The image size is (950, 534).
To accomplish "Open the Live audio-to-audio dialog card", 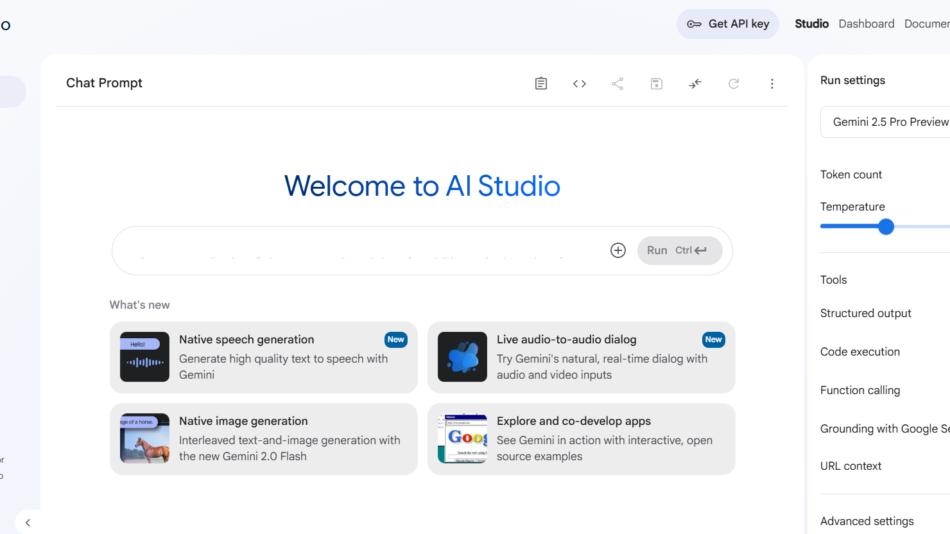I will (x=581, y=357).
